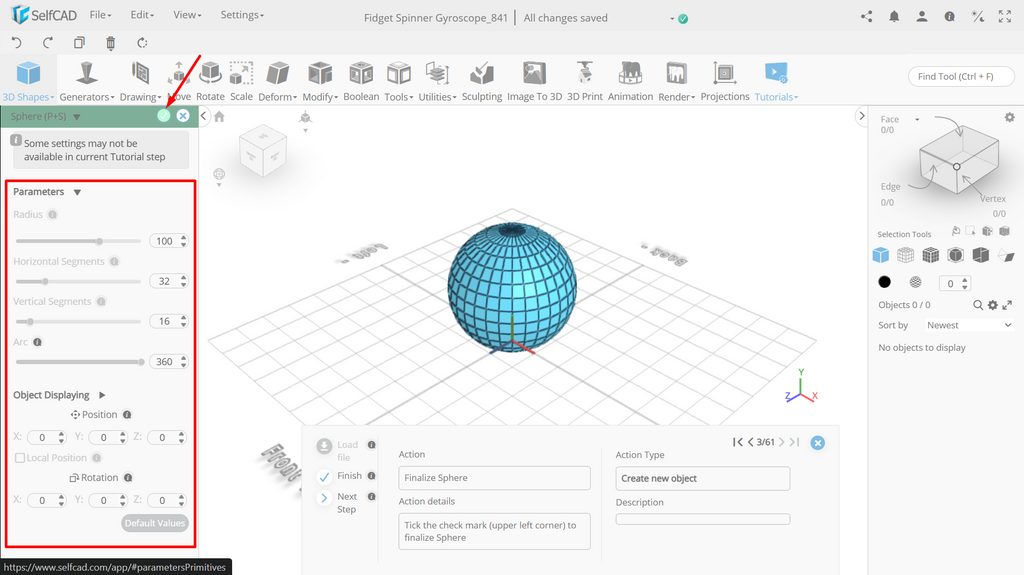This screenshot has width=1024, height=575.
Task: Select solid cube selection mode
Action: [x=880, y=255]
